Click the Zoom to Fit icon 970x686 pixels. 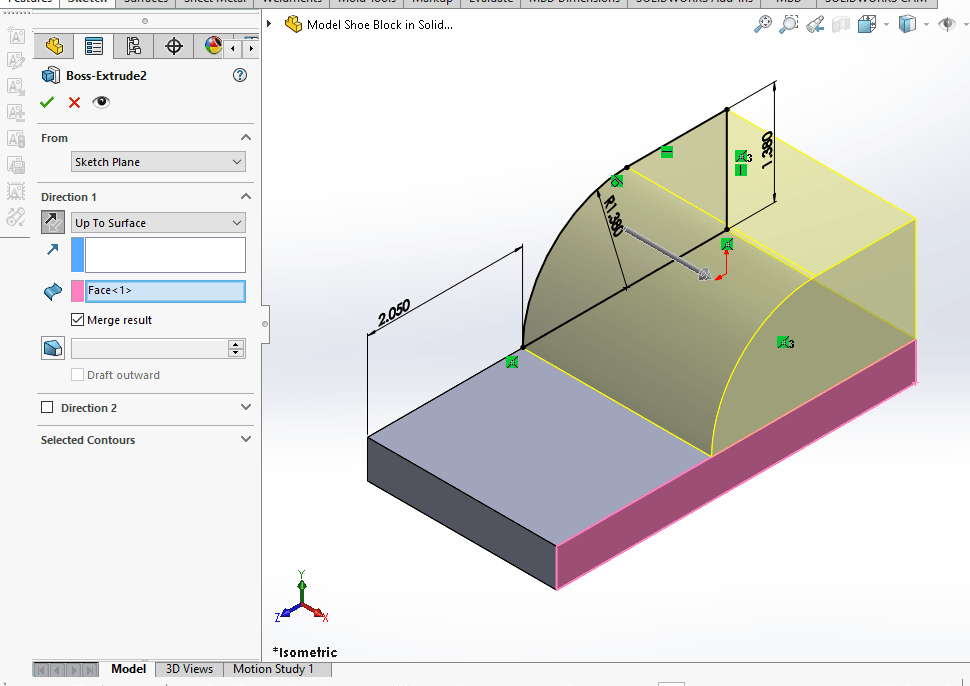point(763,24)
